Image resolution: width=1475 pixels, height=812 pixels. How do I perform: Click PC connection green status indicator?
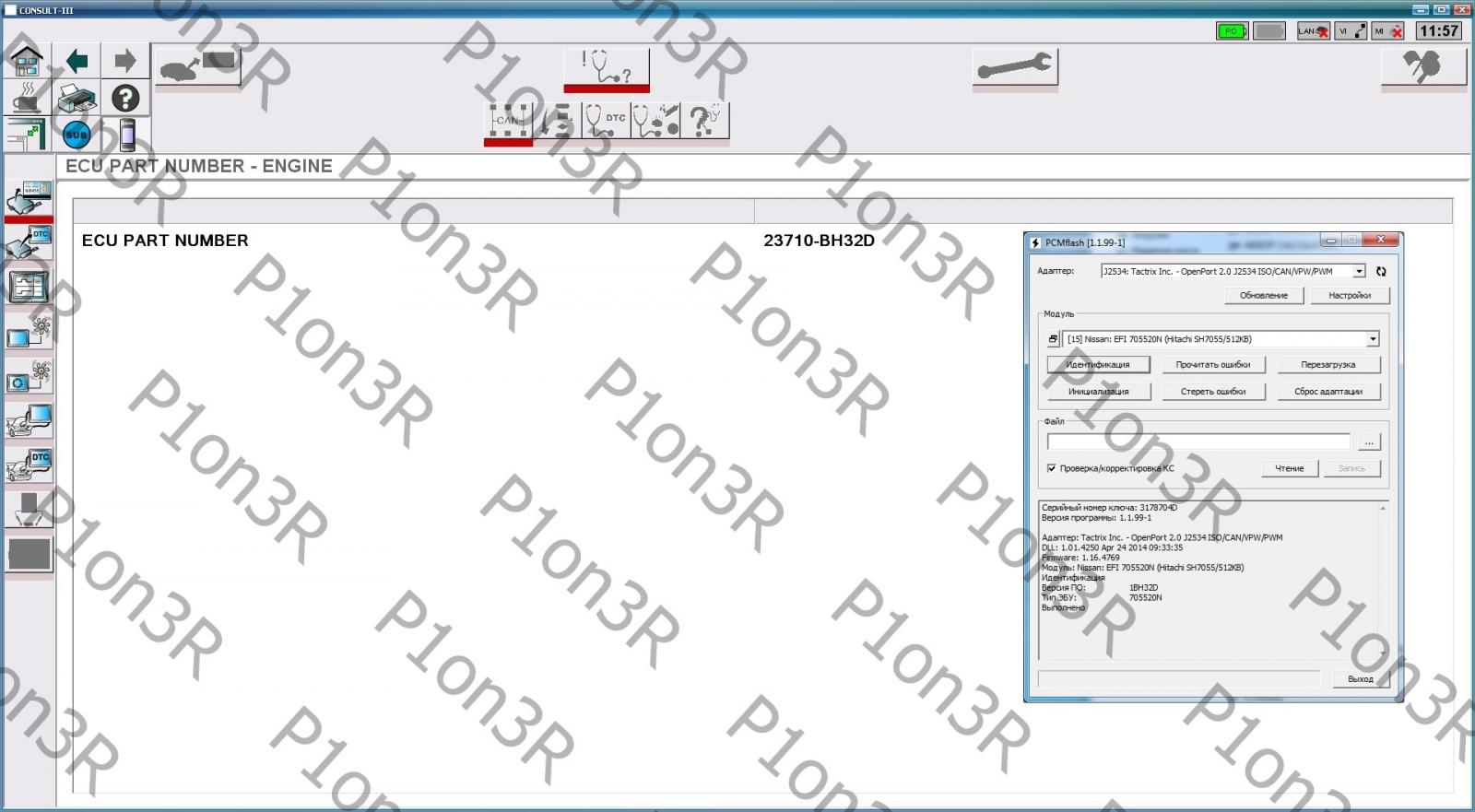[1232, 31]
